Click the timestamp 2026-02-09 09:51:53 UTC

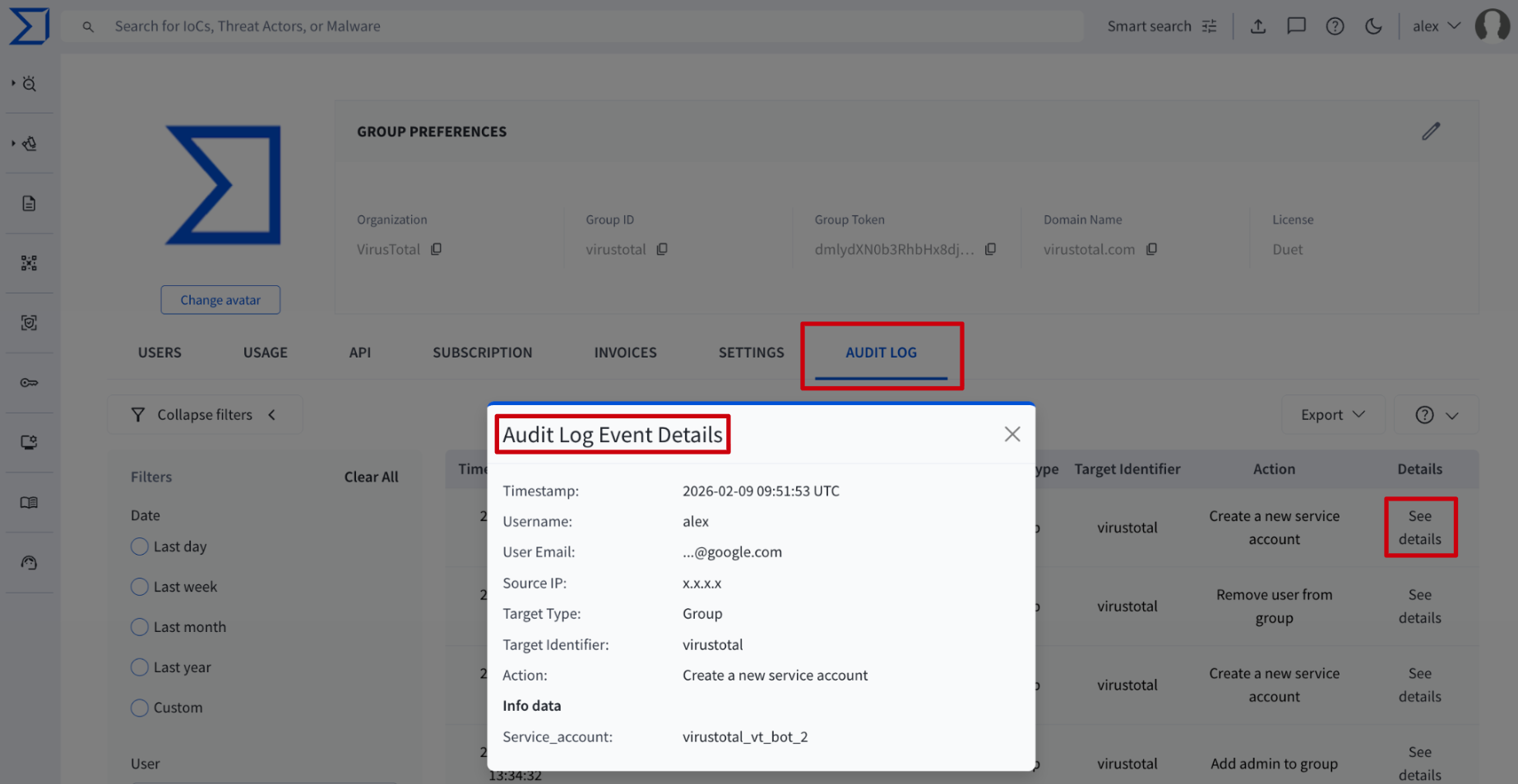[x=761, y=491]
